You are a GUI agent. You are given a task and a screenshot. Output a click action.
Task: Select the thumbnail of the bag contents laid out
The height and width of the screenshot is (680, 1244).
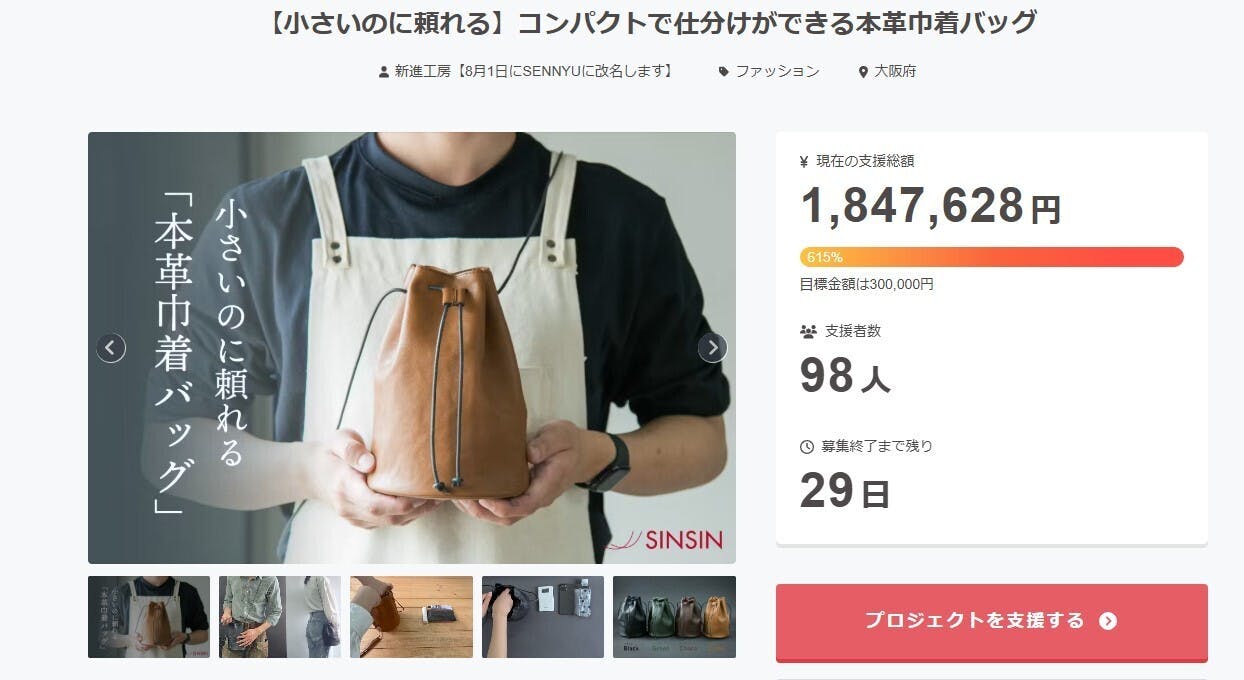[x=543, y=617]
